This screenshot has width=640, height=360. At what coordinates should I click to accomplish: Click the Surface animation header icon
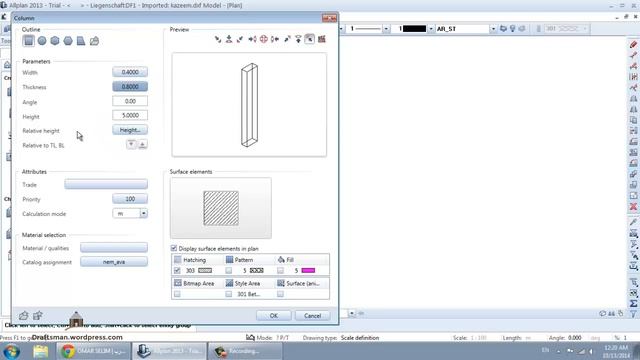tap(281, 283)
